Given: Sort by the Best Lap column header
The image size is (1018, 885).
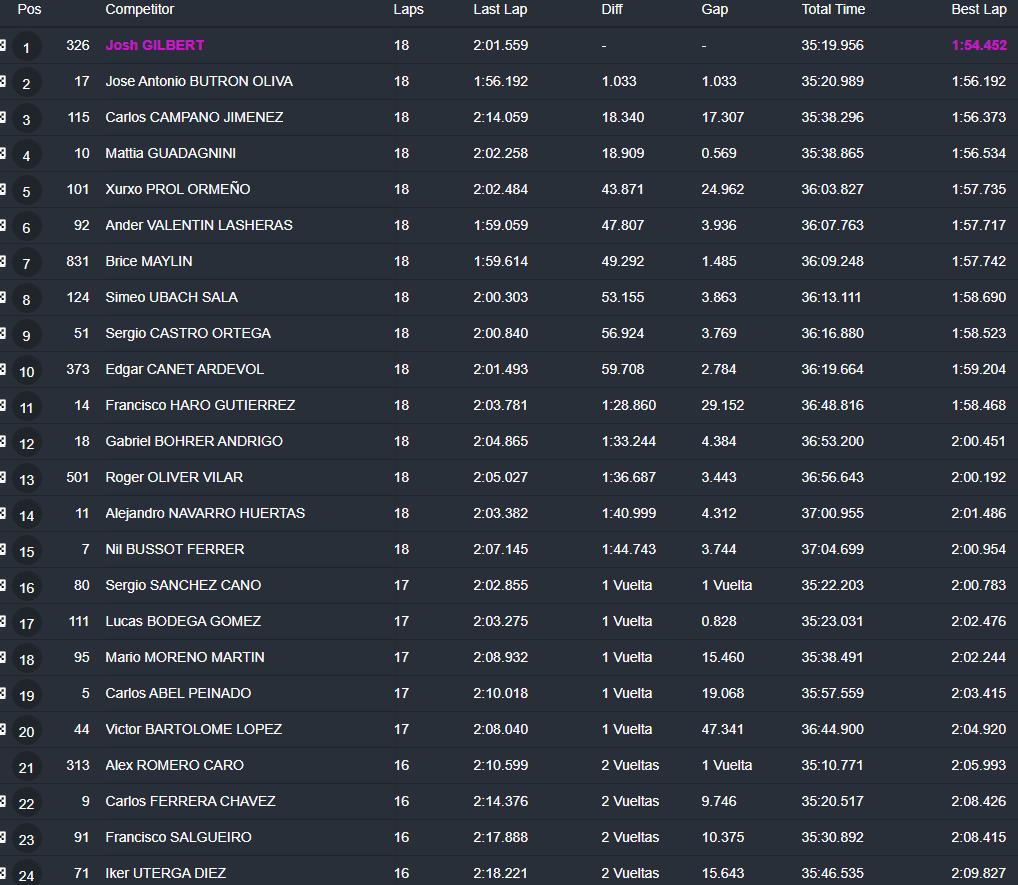Looking at the screenshot, I should tap(978, 9).
